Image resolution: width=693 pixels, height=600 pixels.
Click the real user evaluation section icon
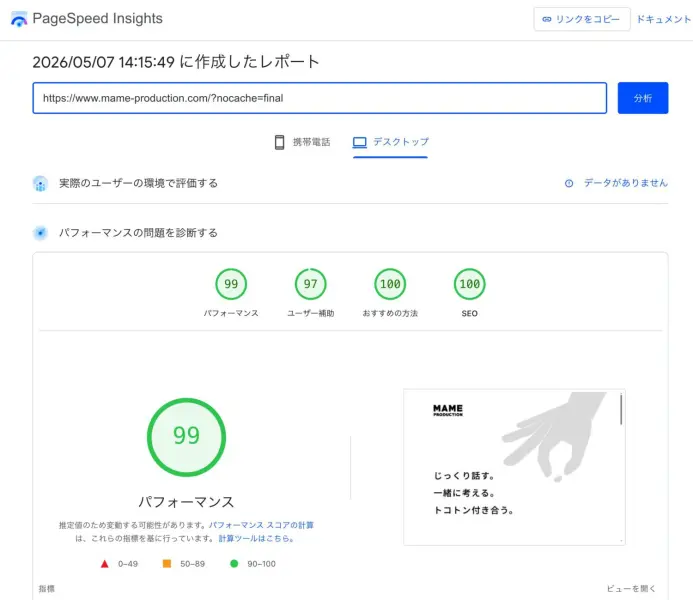(40, 183)
